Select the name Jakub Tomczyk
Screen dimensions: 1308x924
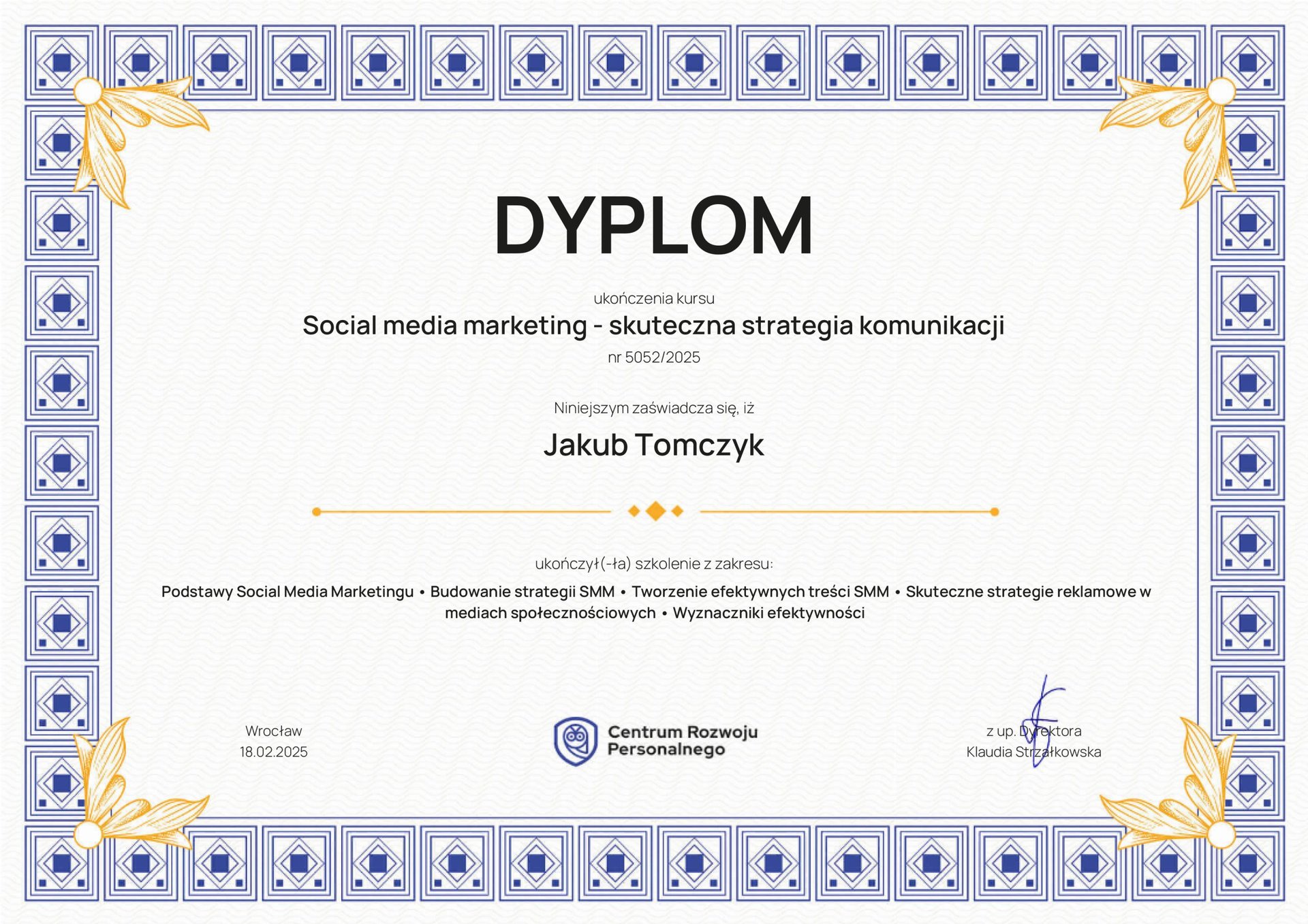pyautogui.click(x=653, y=445)
